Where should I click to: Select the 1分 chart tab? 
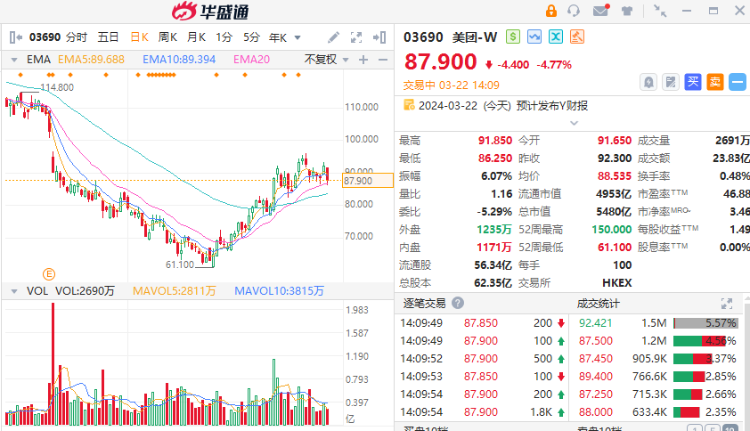224,37
